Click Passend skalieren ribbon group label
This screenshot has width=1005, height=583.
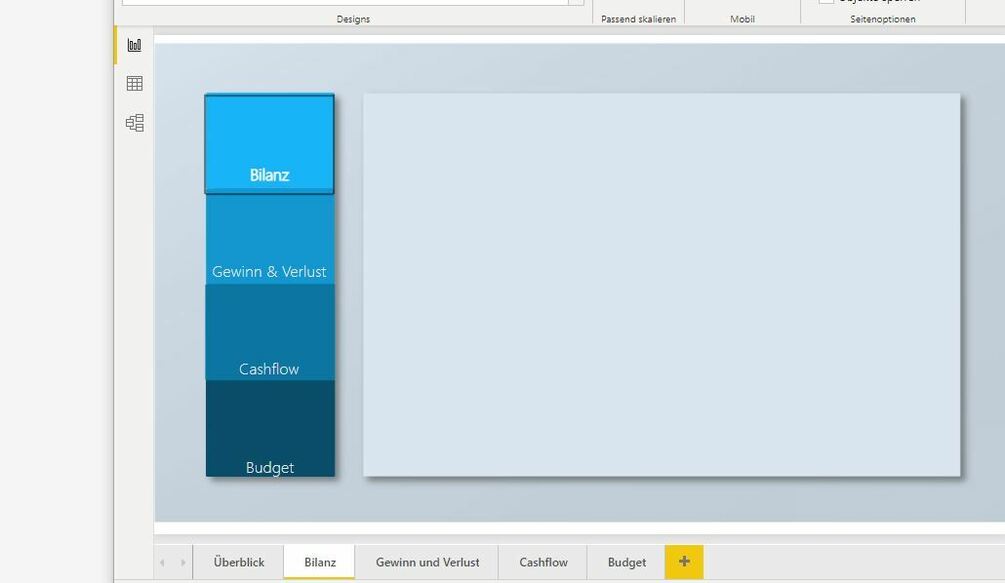638,19
